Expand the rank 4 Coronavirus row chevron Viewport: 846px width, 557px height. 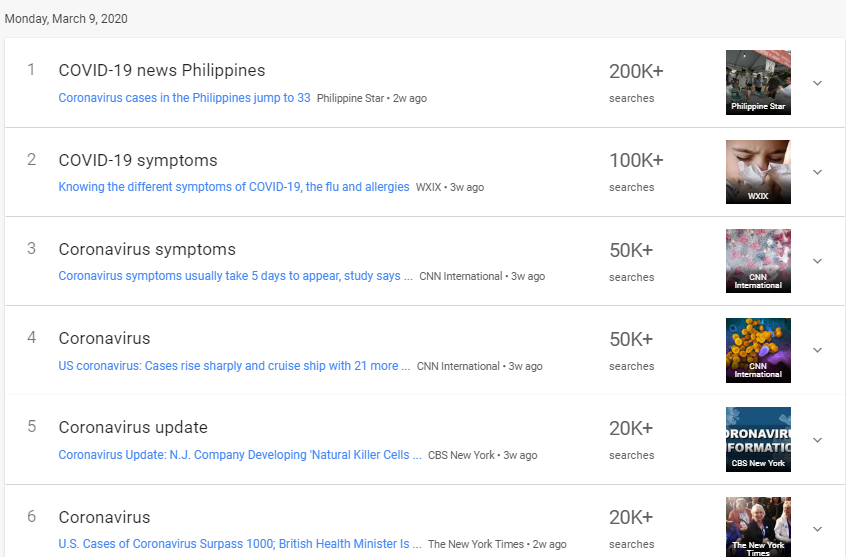point(817,350)
